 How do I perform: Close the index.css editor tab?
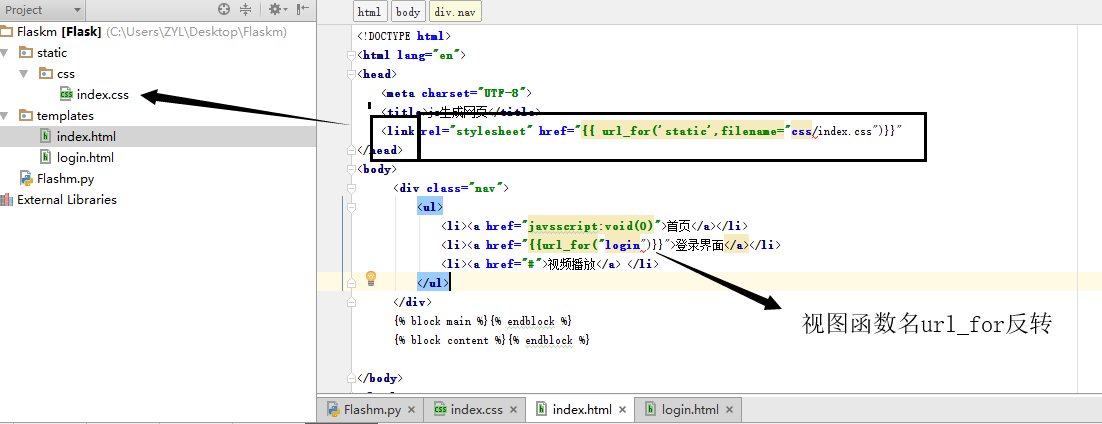click(x=515, y=410)
